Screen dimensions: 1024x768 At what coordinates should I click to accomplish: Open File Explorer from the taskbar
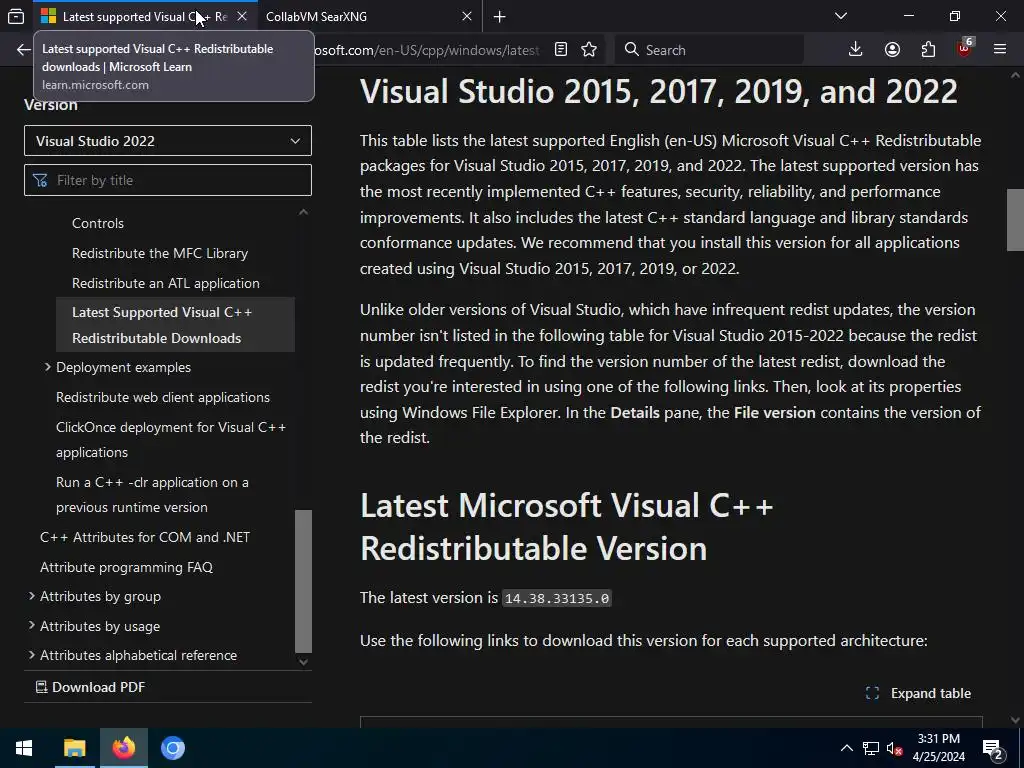tap(74, 748)
